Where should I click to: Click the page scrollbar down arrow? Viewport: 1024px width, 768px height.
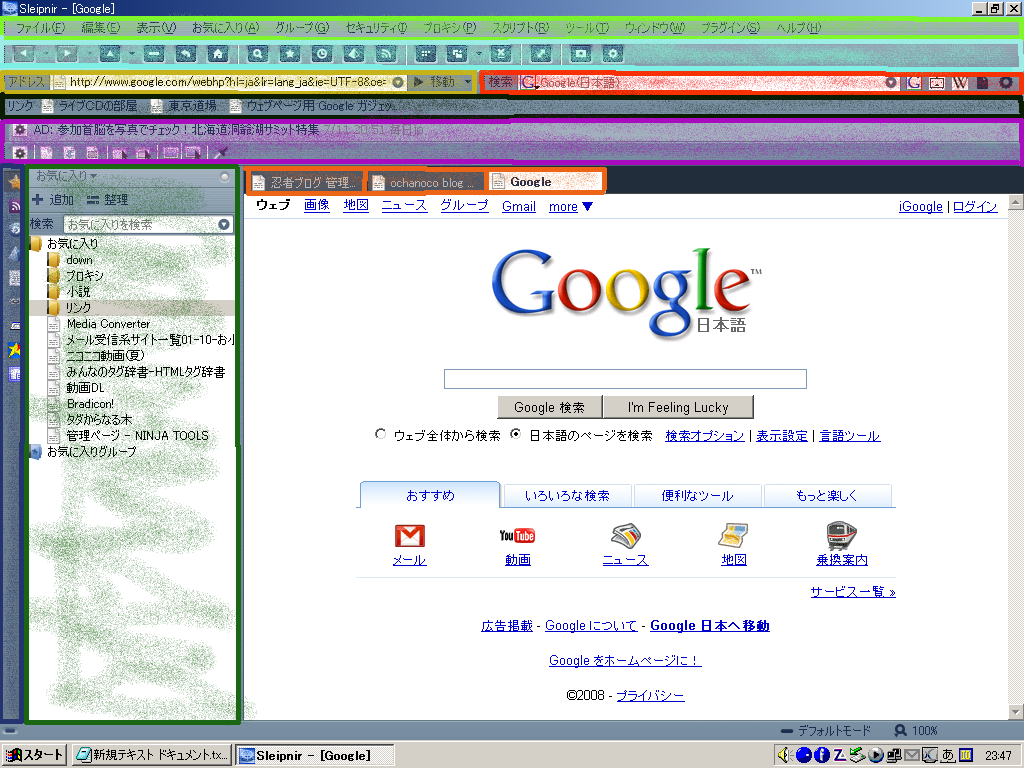pyautogui.click(x=1016, y=712)
